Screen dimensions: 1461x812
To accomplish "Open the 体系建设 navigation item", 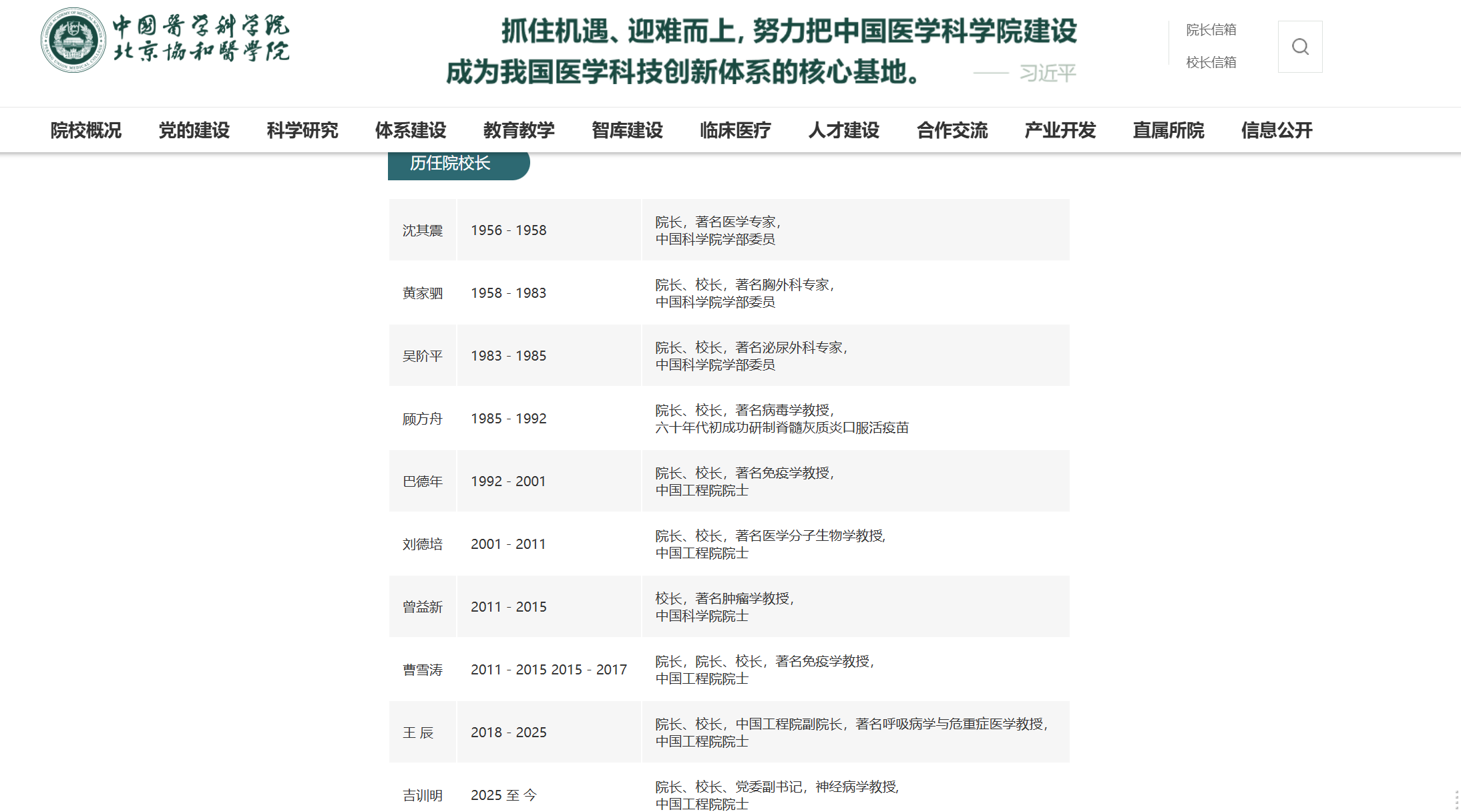I will 411,130.
